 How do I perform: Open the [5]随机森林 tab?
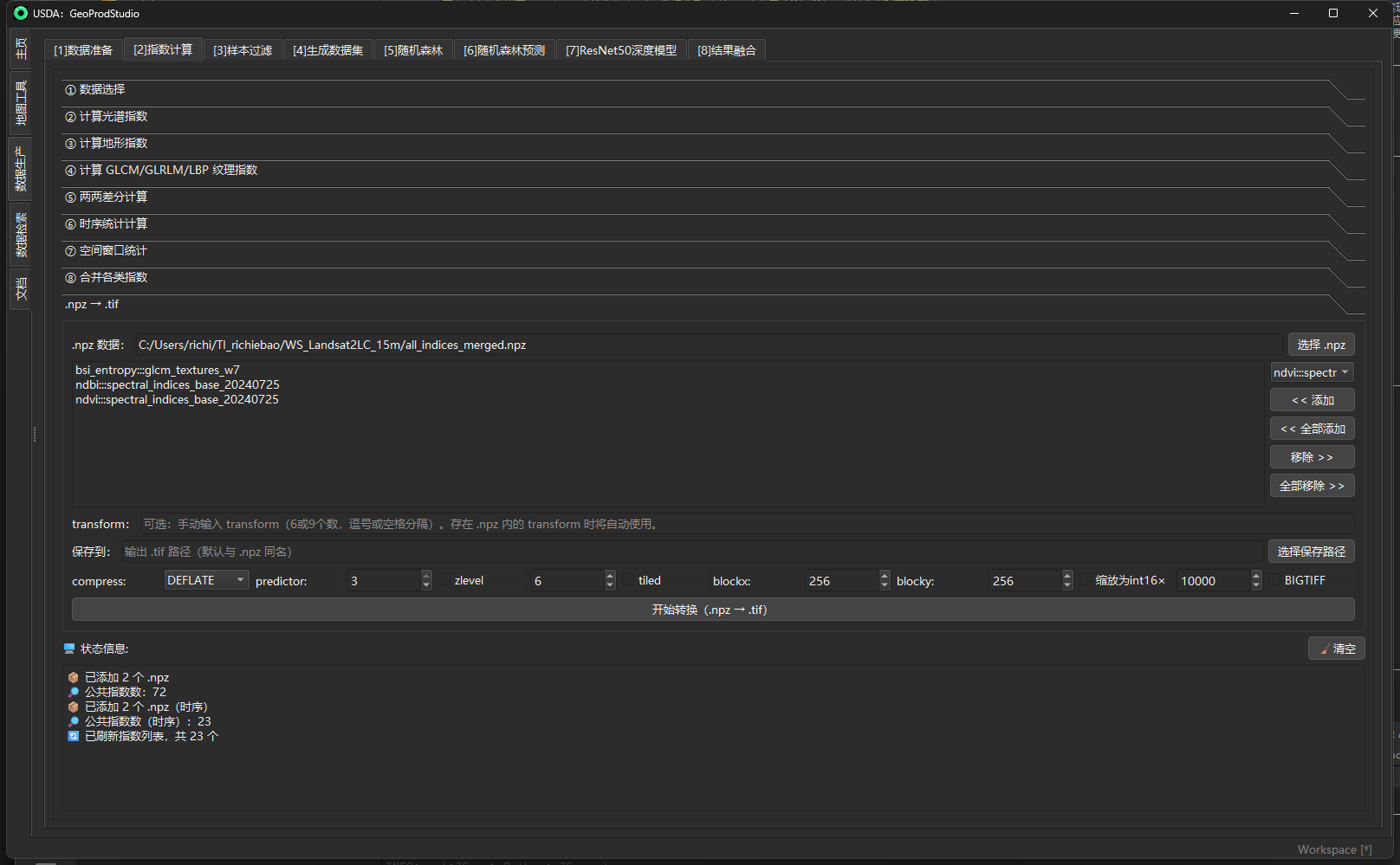[413, 50]
